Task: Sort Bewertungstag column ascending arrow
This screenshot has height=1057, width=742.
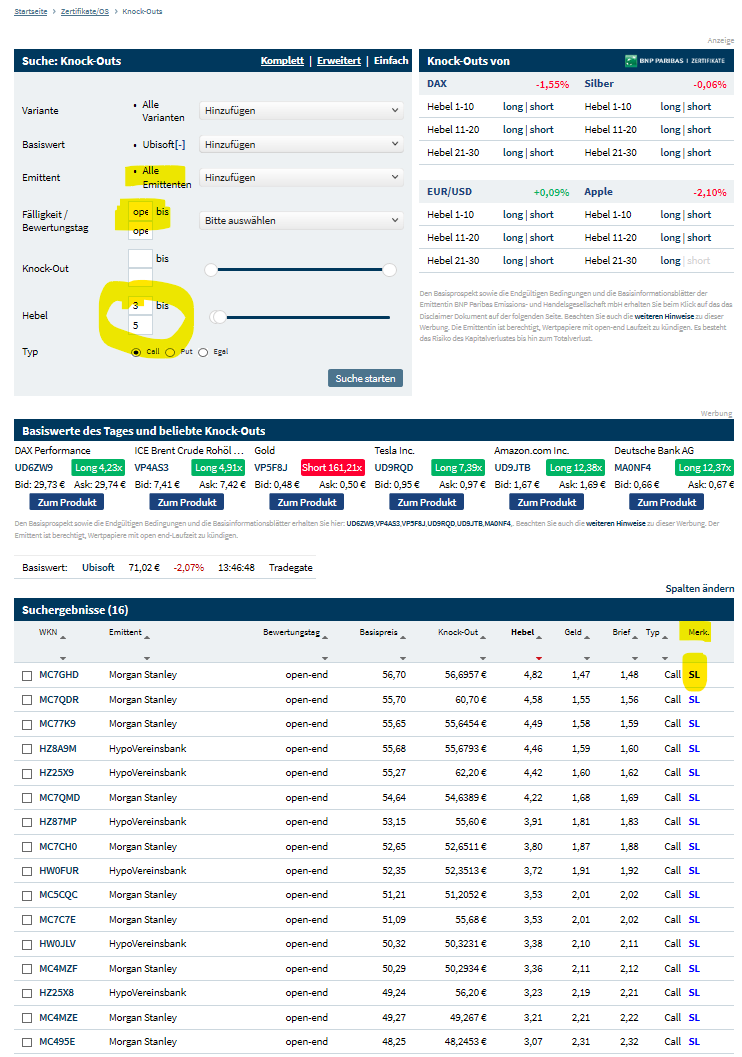Action: [x=325, y=637]
